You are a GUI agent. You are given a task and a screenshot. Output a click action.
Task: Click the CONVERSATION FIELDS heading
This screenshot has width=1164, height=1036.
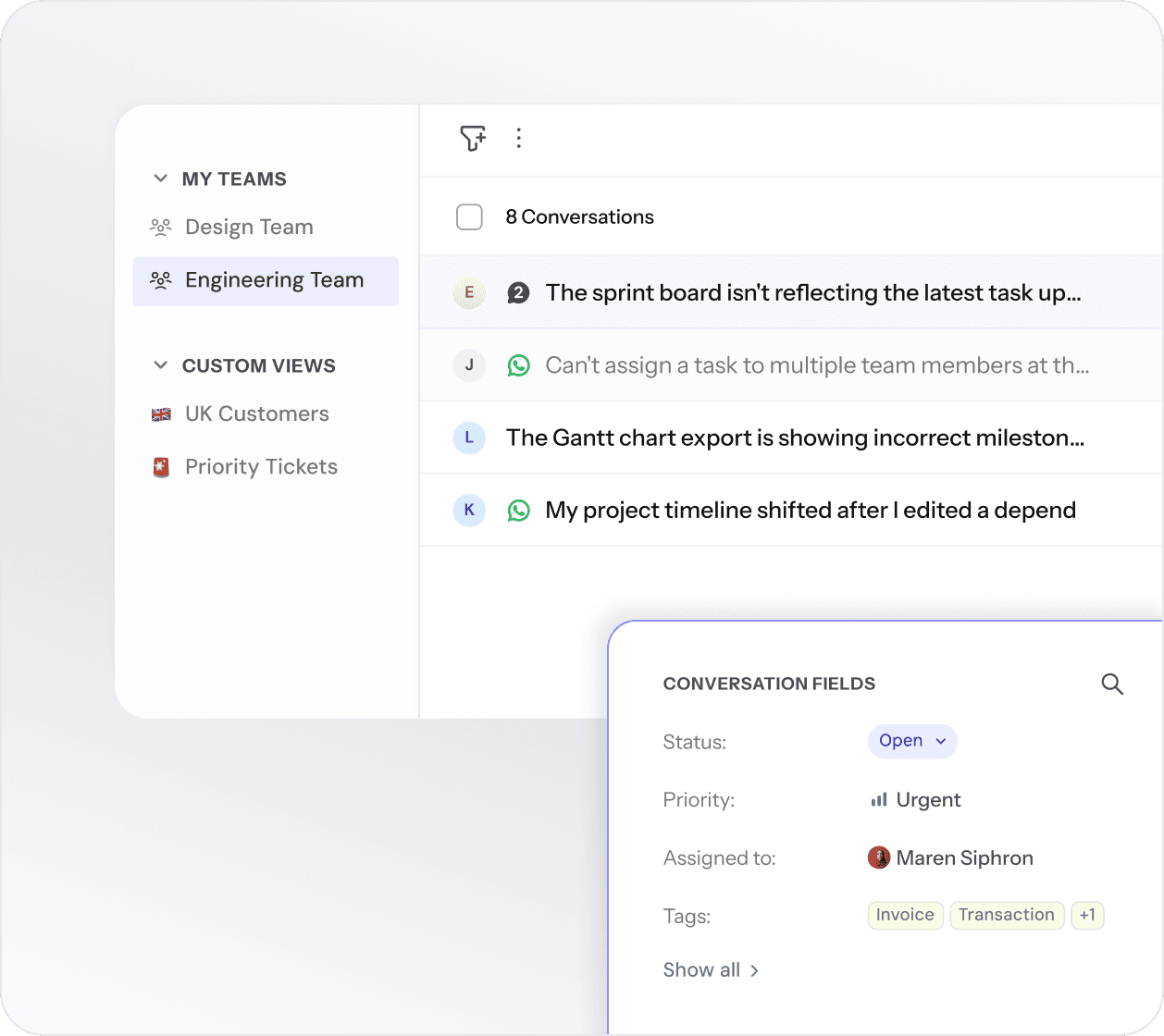pyautogui.click(x=769, y=684)
